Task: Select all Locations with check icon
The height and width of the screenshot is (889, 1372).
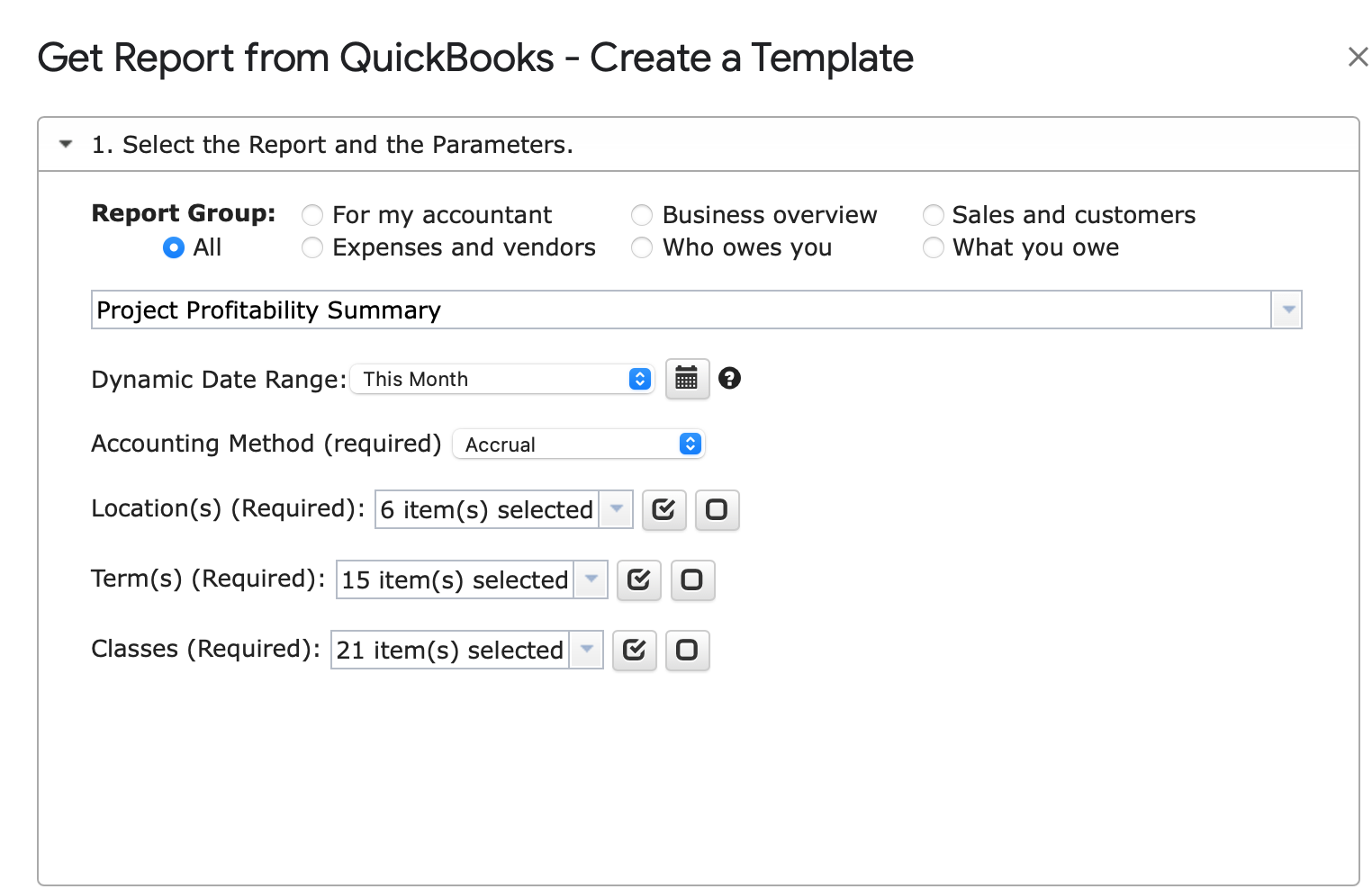Action: pyautogui.click(x=663, y=510)
